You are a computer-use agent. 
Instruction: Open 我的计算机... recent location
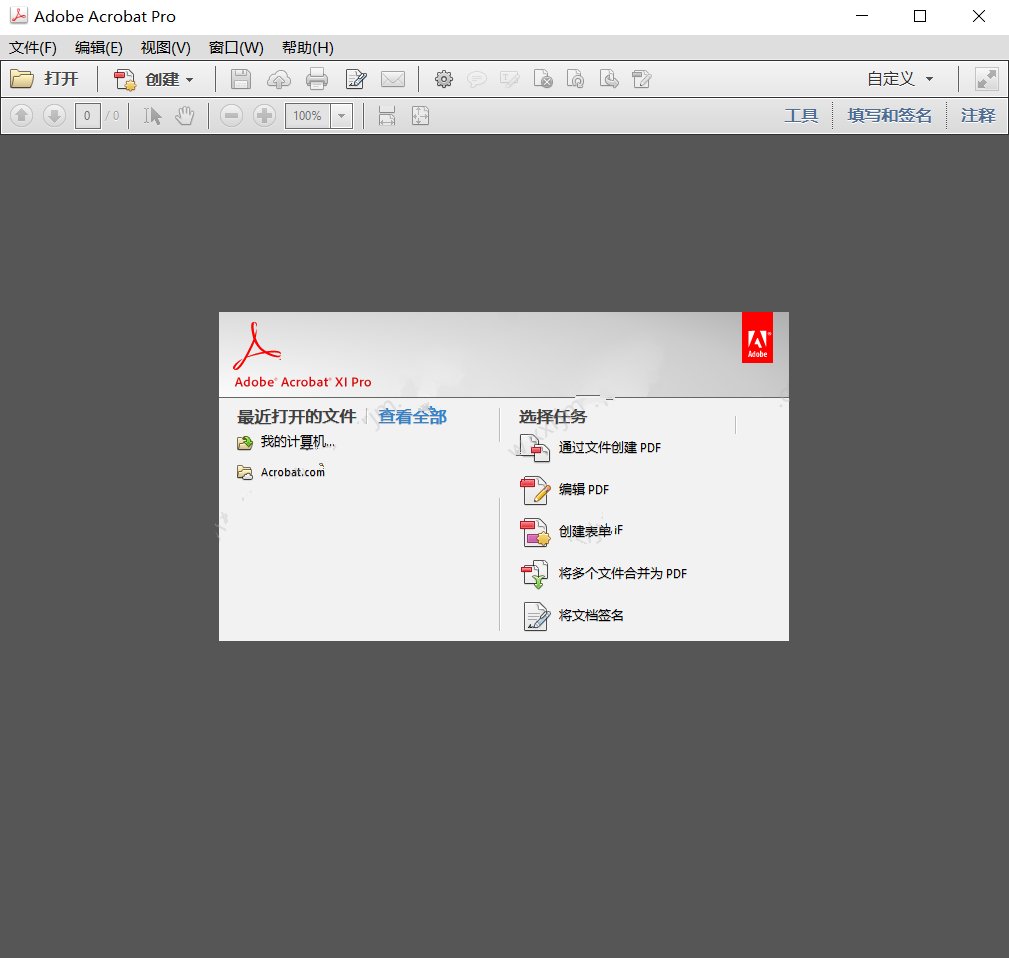tap(297, 442)
